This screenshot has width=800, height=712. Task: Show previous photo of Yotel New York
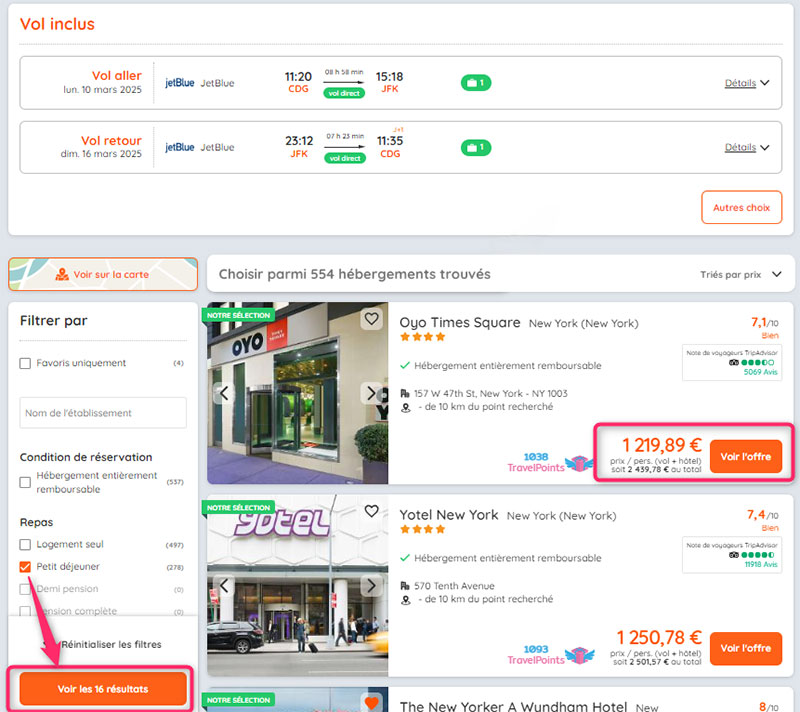223,585
